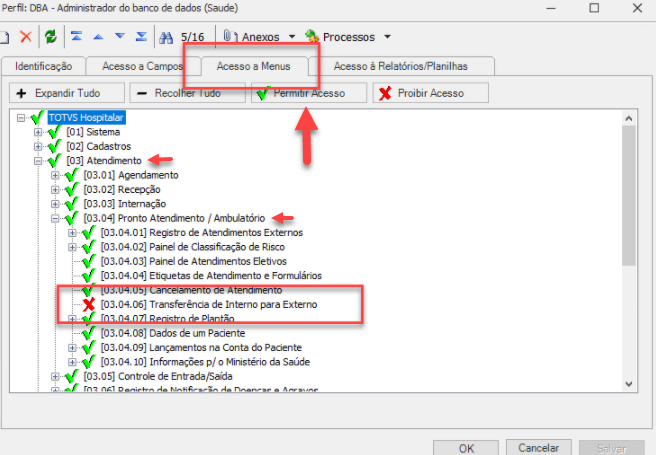
Task: Switch to the Identificação tab
Action: click(x=44, y=66)
